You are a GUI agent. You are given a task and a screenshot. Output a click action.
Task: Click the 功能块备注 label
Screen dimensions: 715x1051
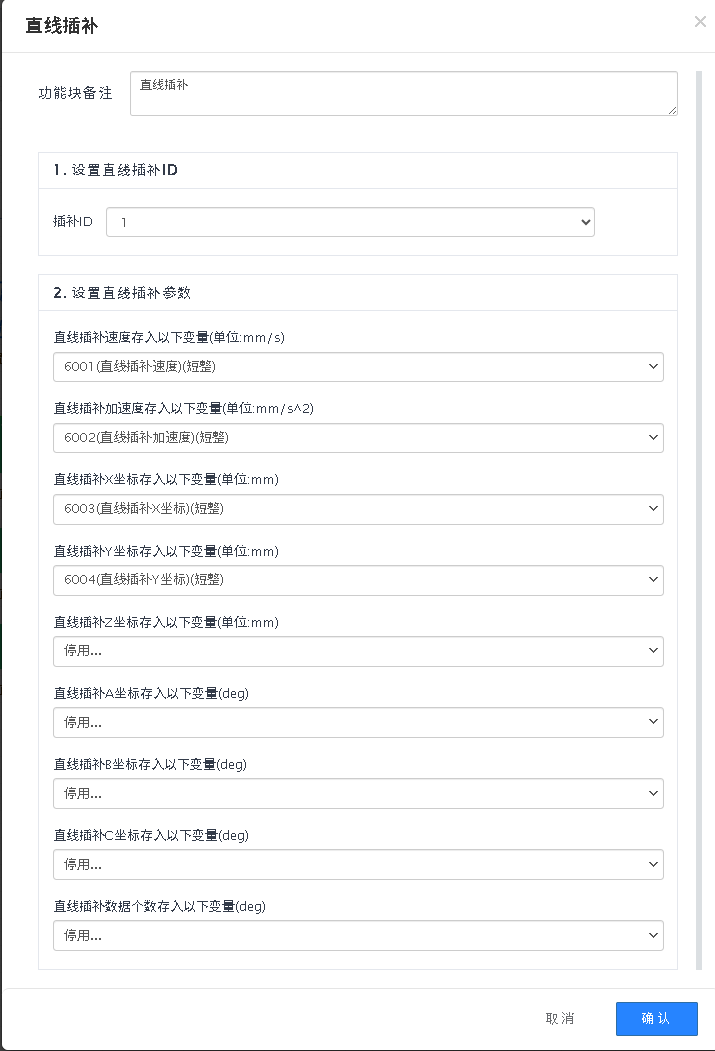[x=75, y=93]
